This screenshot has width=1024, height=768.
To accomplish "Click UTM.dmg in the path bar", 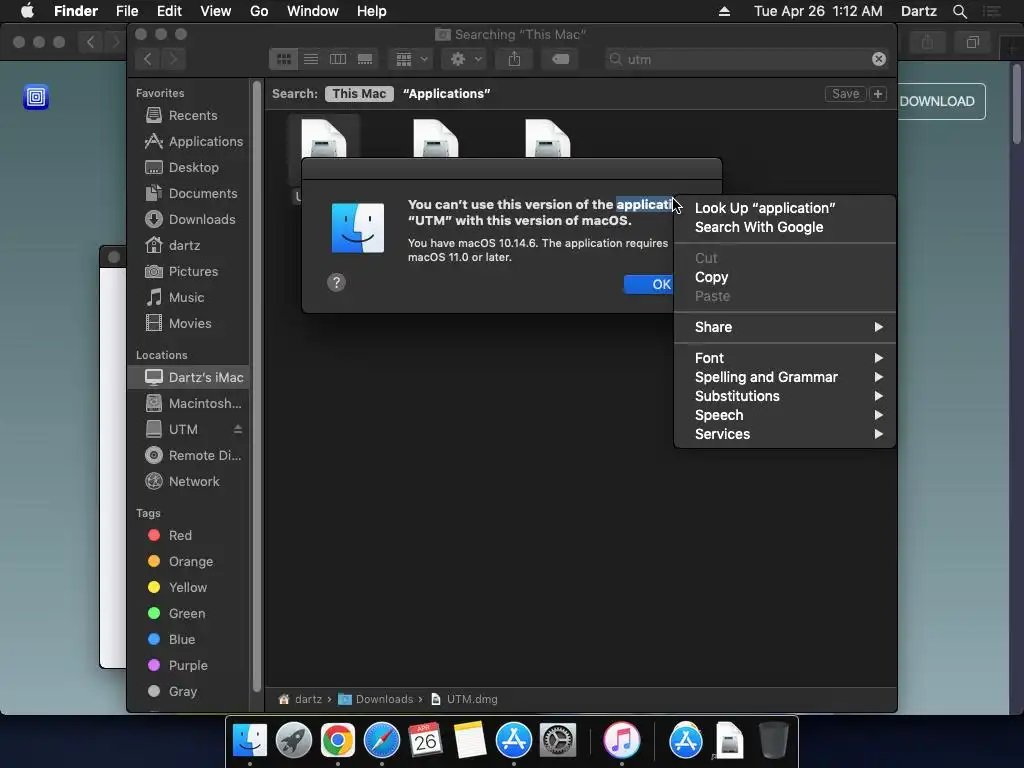I will coord(464,699).
